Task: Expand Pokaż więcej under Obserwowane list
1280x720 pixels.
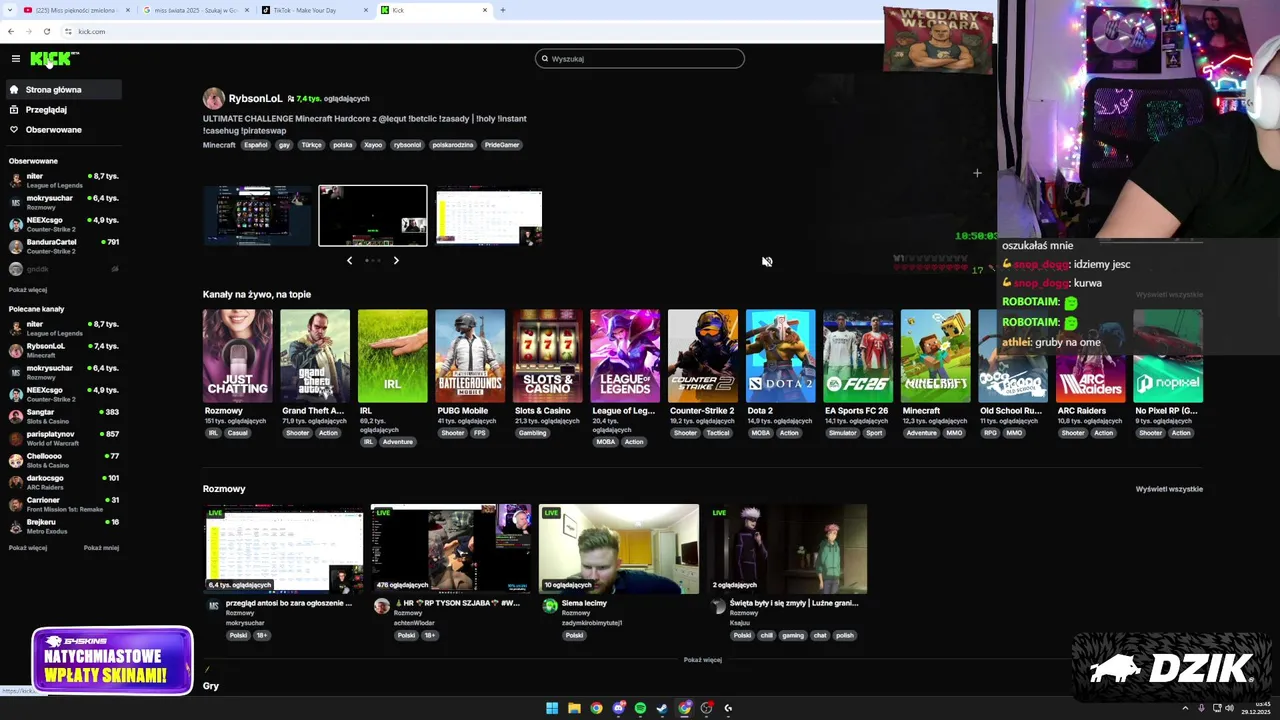Action: (x=28, y=290)
